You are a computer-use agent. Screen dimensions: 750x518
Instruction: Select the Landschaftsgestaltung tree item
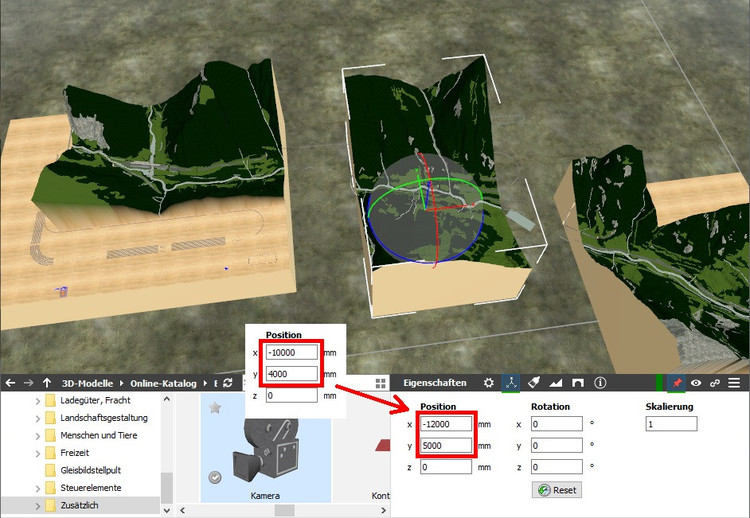tap(104, 418)
